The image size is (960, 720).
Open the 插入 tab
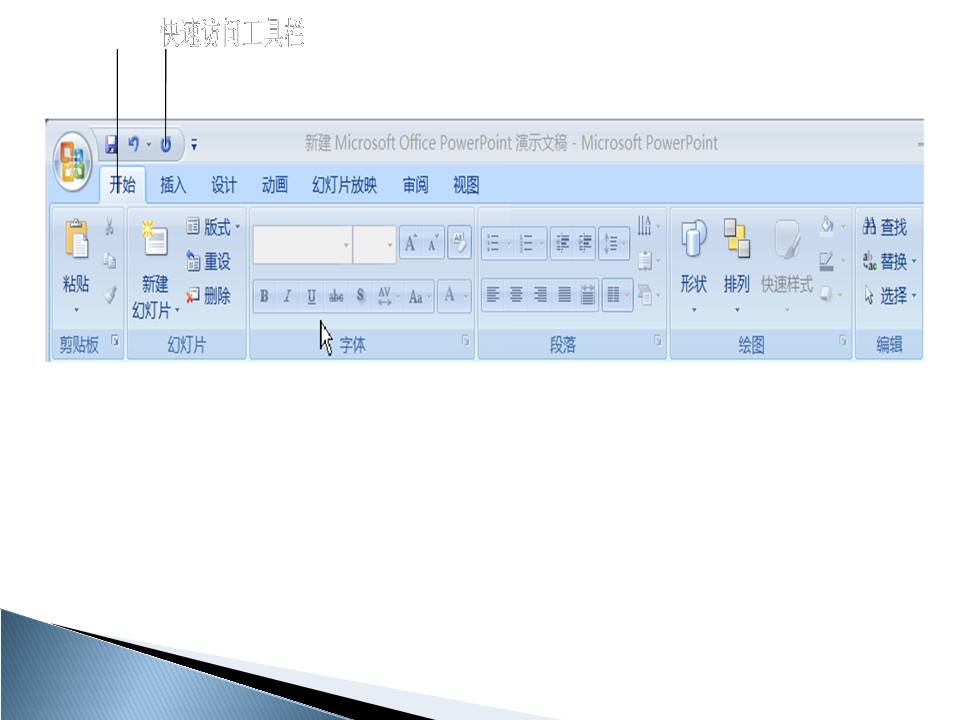point(173,184)
